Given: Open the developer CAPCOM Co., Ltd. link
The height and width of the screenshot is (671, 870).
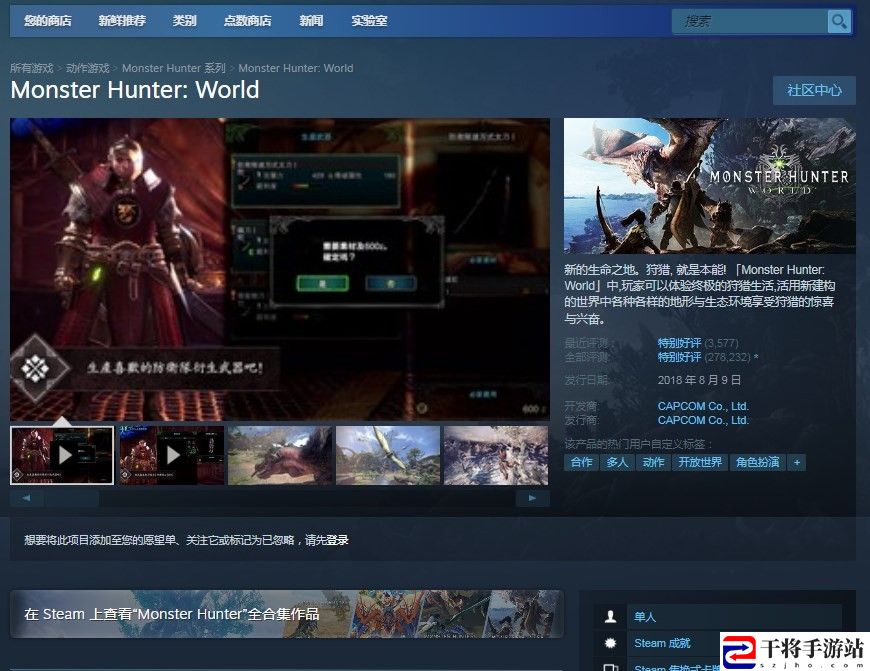Looking at the screenshot, I should click(x=703, y=406).
